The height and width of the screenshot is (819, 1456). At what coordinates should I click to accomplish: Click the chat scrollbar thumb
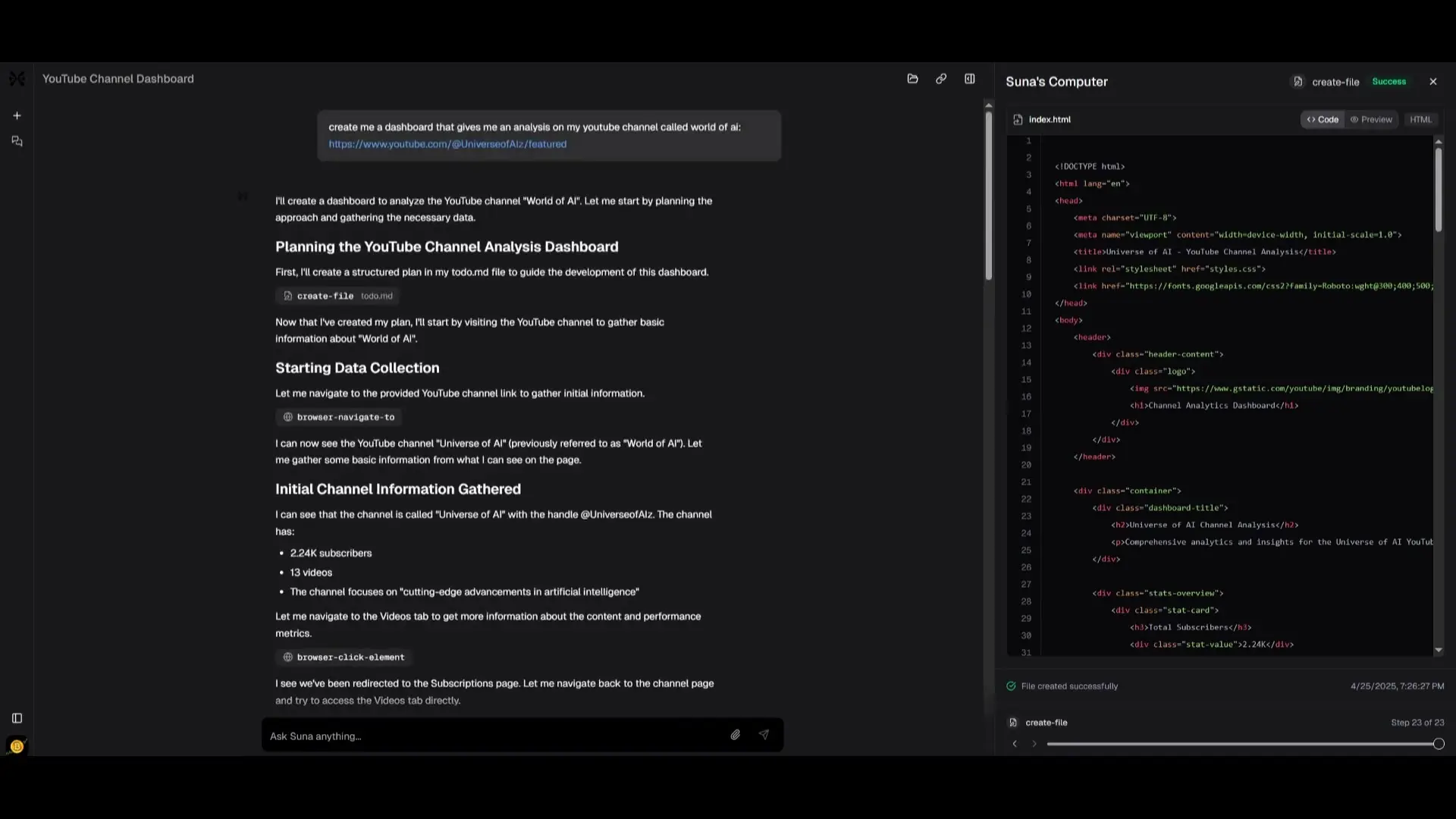pyautogui.click(x=988, y=196)
